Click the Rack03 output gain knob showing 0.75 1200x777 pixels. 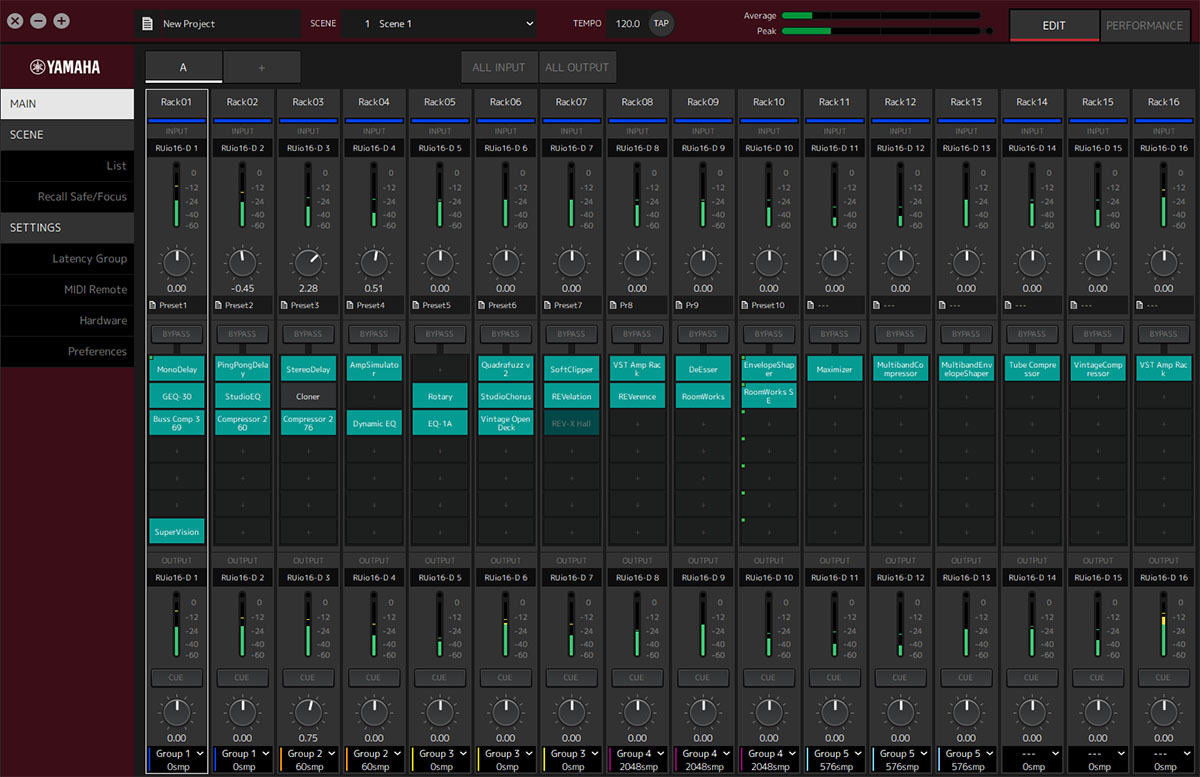pyautogui.click(x=308, y=713)
